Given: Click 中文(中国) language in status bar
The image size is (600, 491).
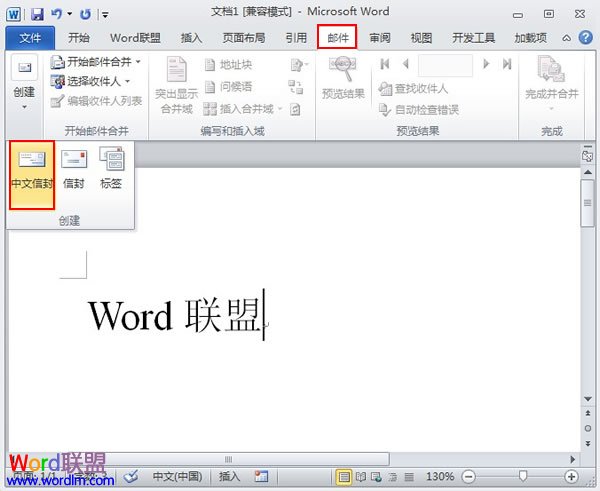Looking at the screenshot, I should pyautogui.click(x=178, y=476).
